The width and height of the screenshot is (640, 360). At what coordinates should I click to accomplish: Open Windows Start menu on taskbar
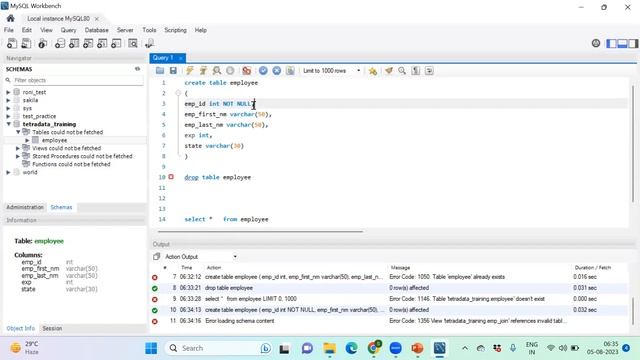(x=151, y=348)
